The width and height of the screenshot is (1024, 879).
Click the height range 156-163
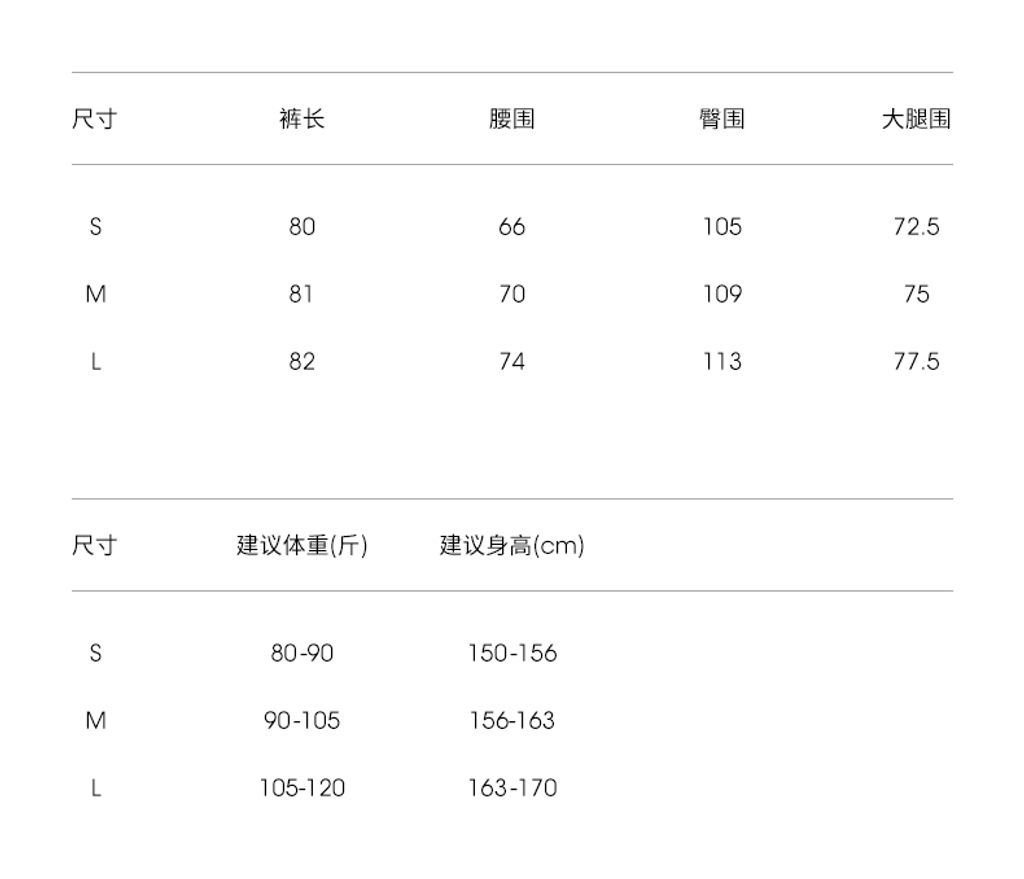512,721
